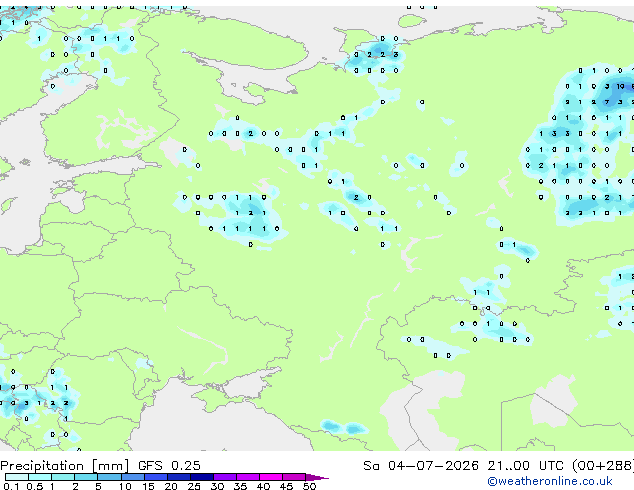Click the "10" legend tick label

click(x=125, y=486)
